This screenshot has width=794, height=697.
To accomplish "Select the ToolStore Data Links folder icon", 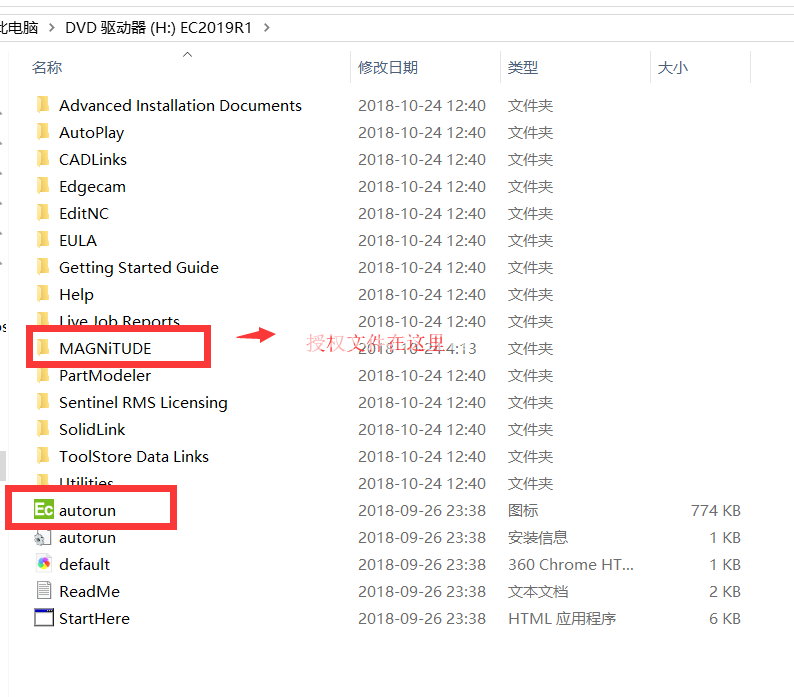I will 44,456.
